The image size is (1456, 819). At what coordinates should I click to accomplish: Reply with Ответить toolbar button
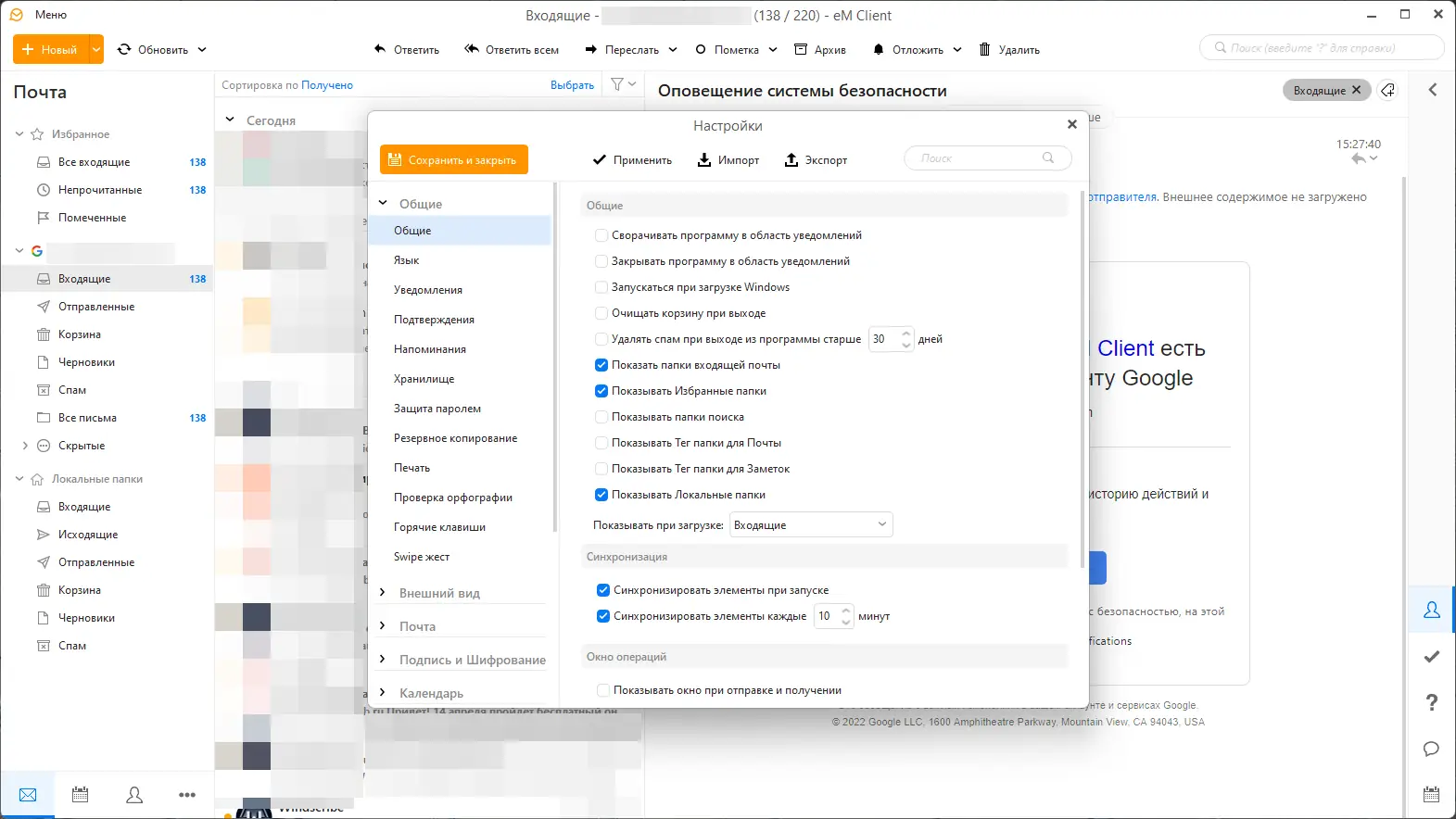(407, 49)
